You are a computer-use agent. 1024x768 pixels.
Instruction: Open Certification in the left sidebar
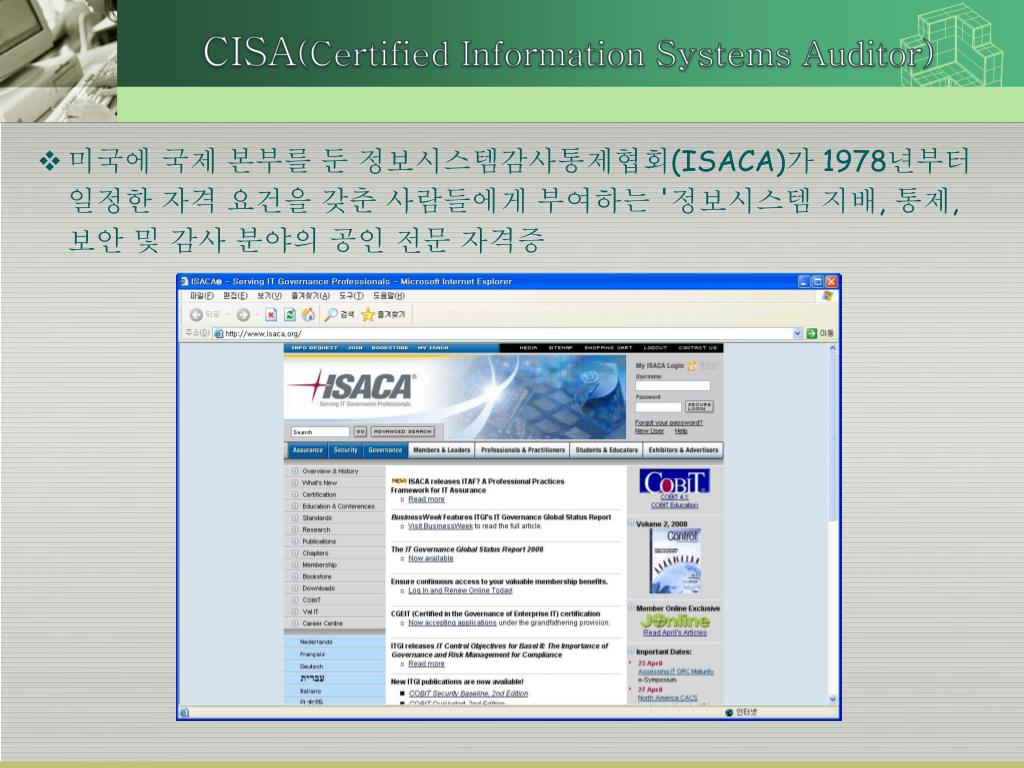[x=319, y=494]
